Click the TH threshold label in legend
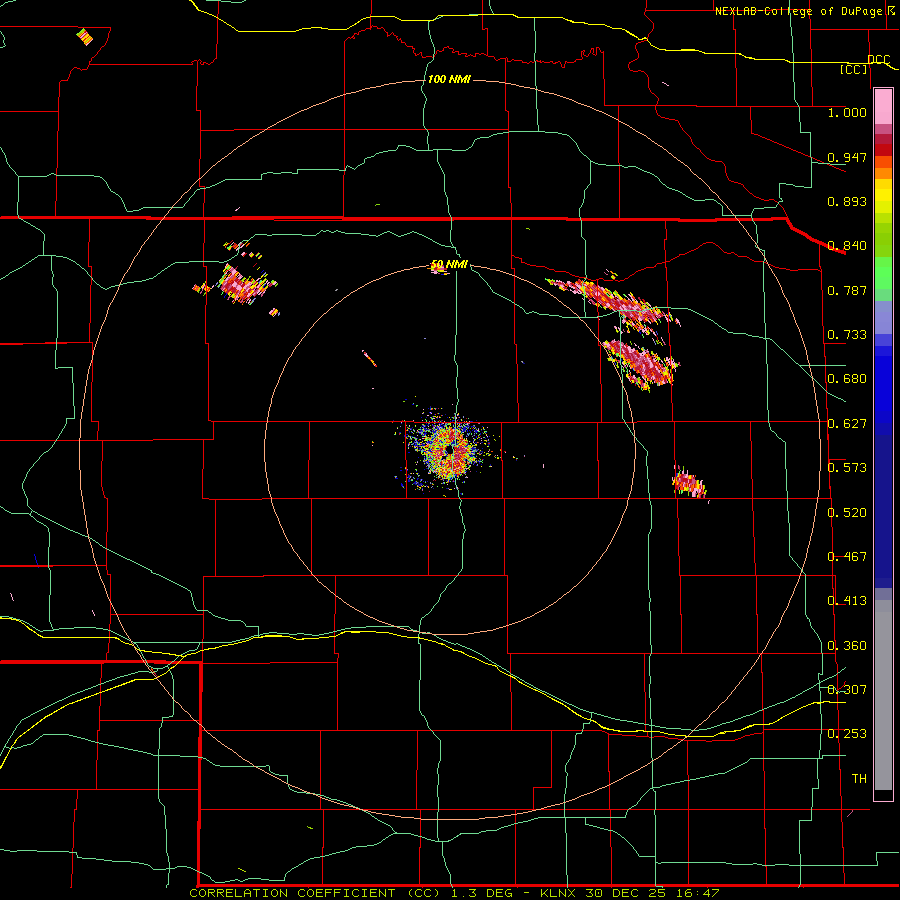Image resolution: width=900 pixels, height=900 pixels. point(859,779)
